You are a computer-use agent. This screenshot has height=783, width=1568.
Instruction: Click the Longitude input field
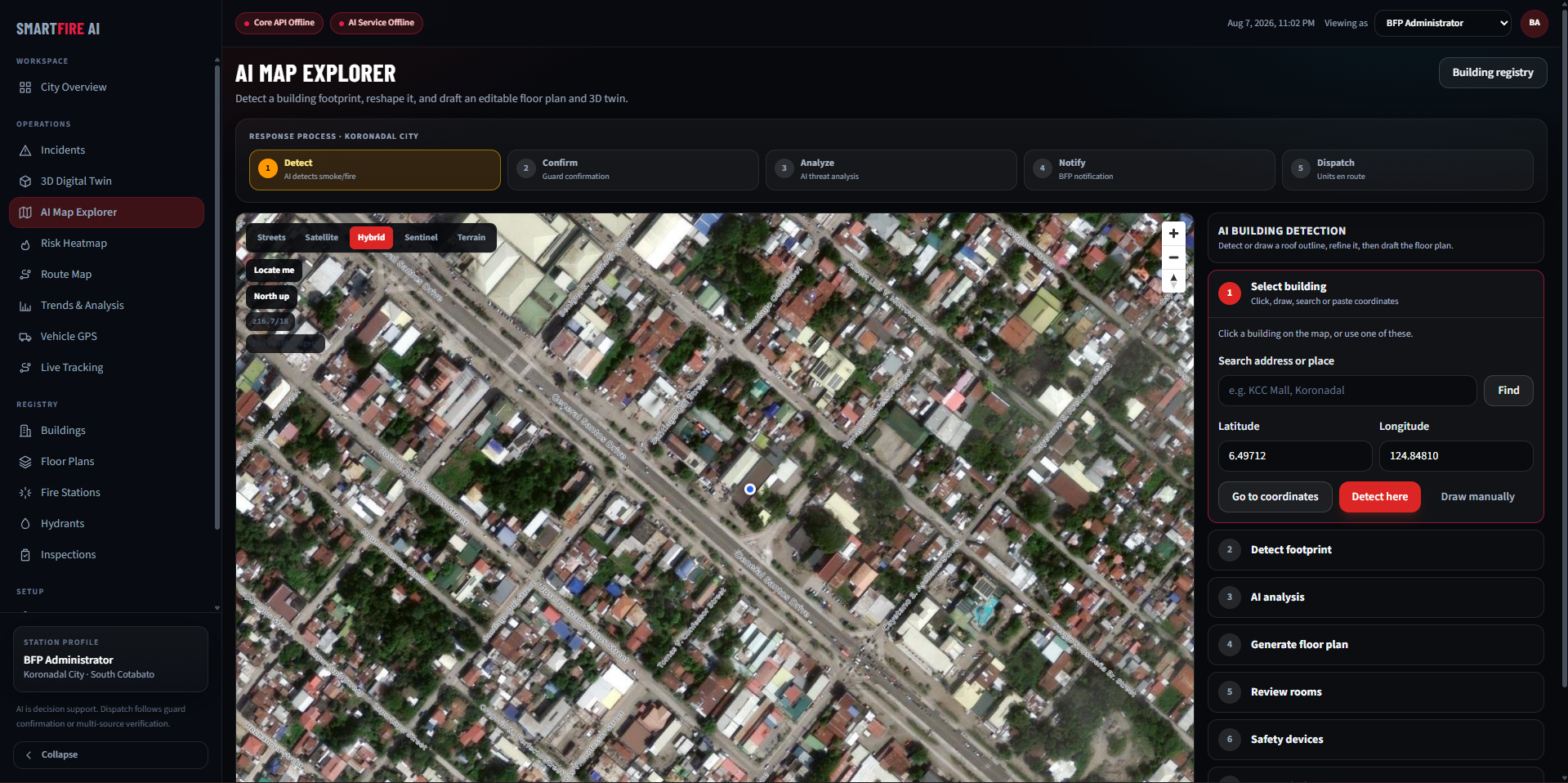(1456, 456)
